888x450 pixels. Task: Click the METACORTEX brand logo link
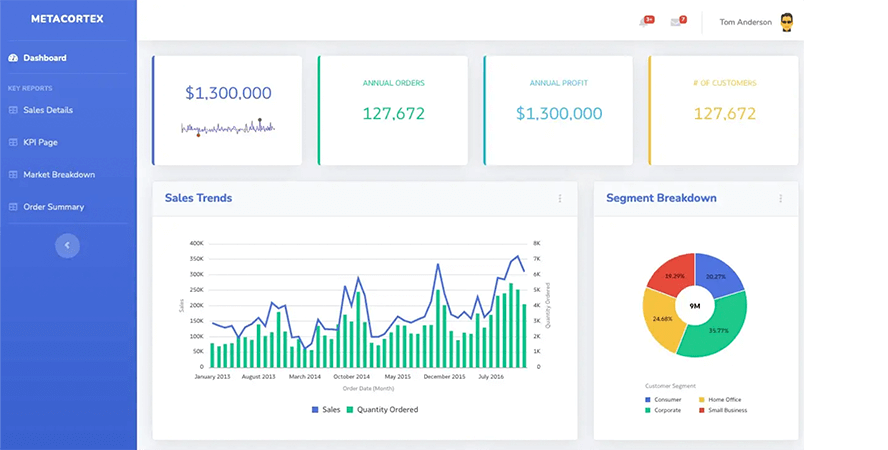pos(67,19)
